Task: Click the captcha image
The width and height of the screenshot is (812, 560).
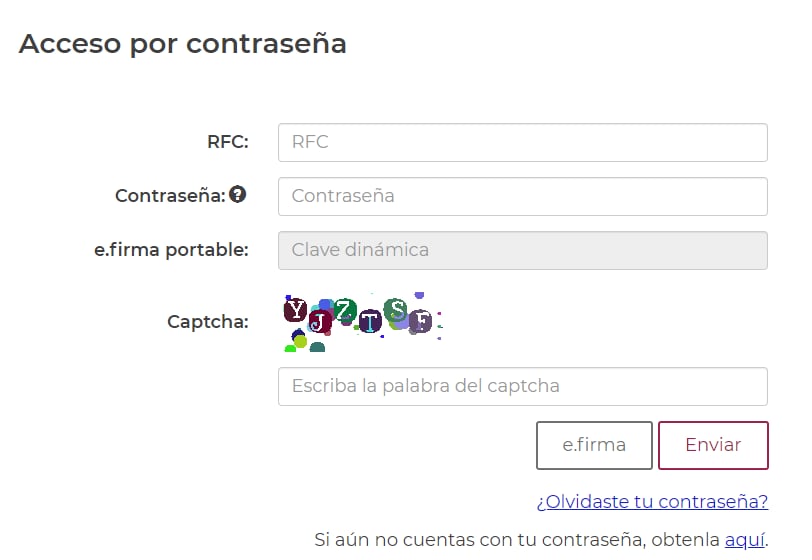Action: click(362, 322)
